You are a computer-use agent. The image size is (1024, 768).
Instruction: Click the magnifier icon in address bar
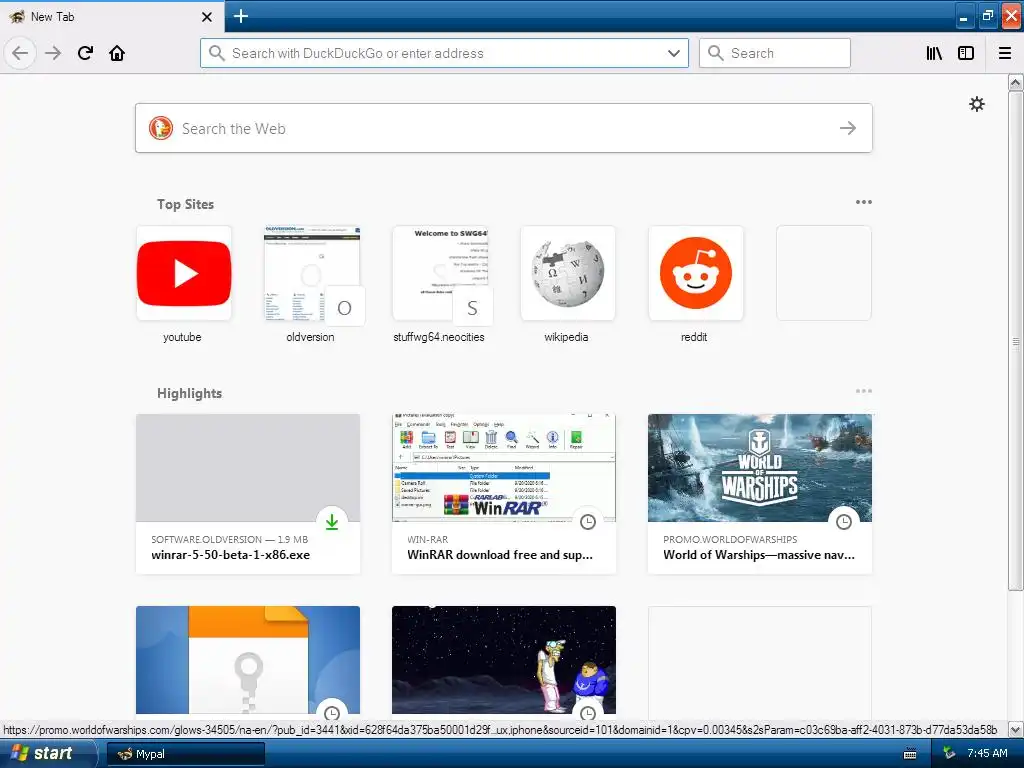point(216,53)
